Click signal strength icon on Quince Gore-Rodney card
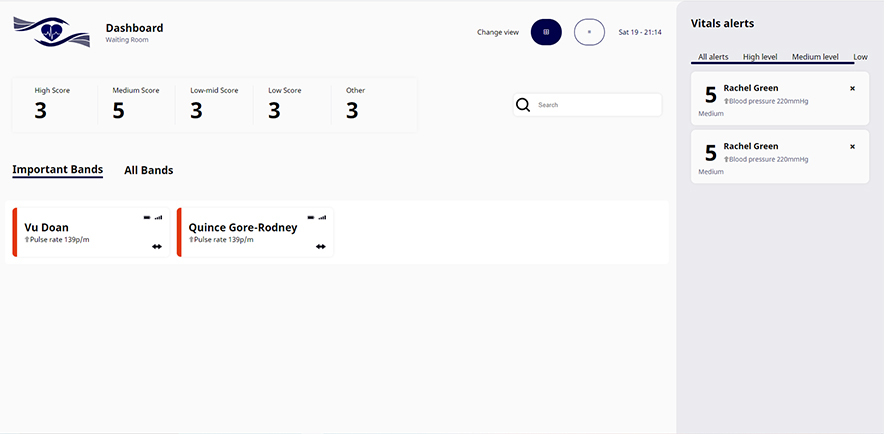This screenshot has height=434, width=887. 322,217
